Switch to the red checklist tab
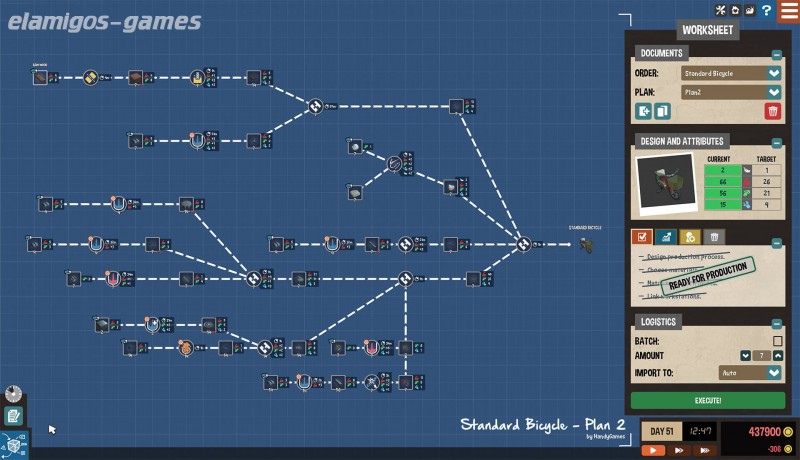 pos(643,237)
